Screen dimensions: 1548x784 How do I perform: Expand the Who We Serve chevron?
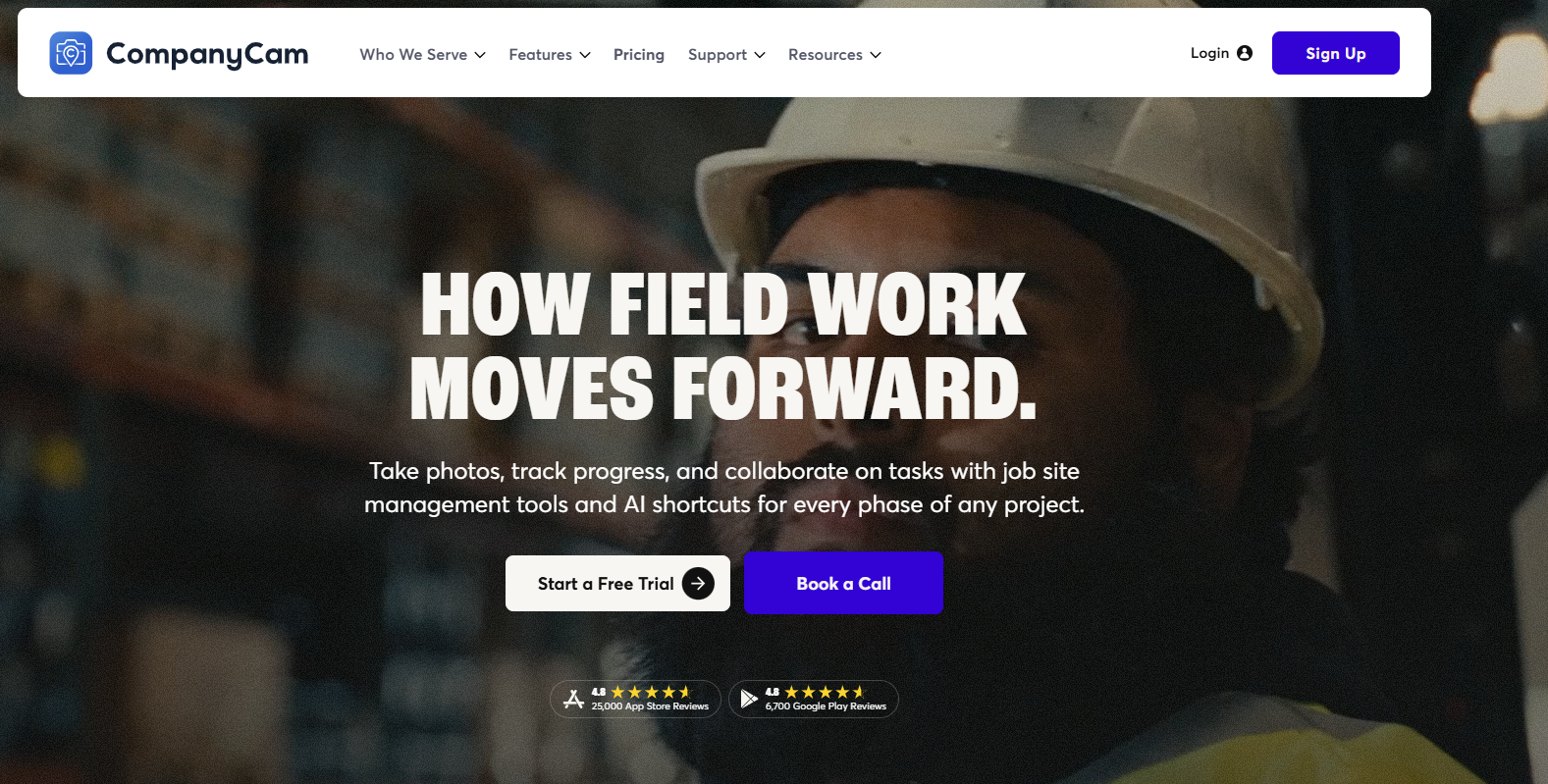(x=480, y=55)
